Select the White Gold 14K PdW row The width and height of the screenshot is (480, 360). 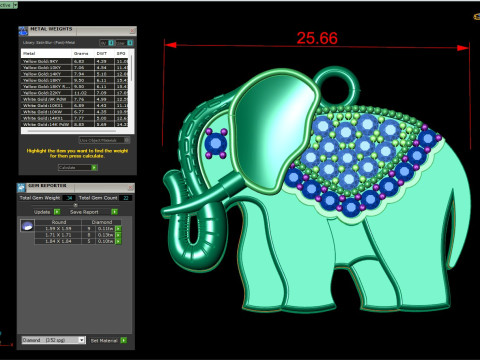75,124
